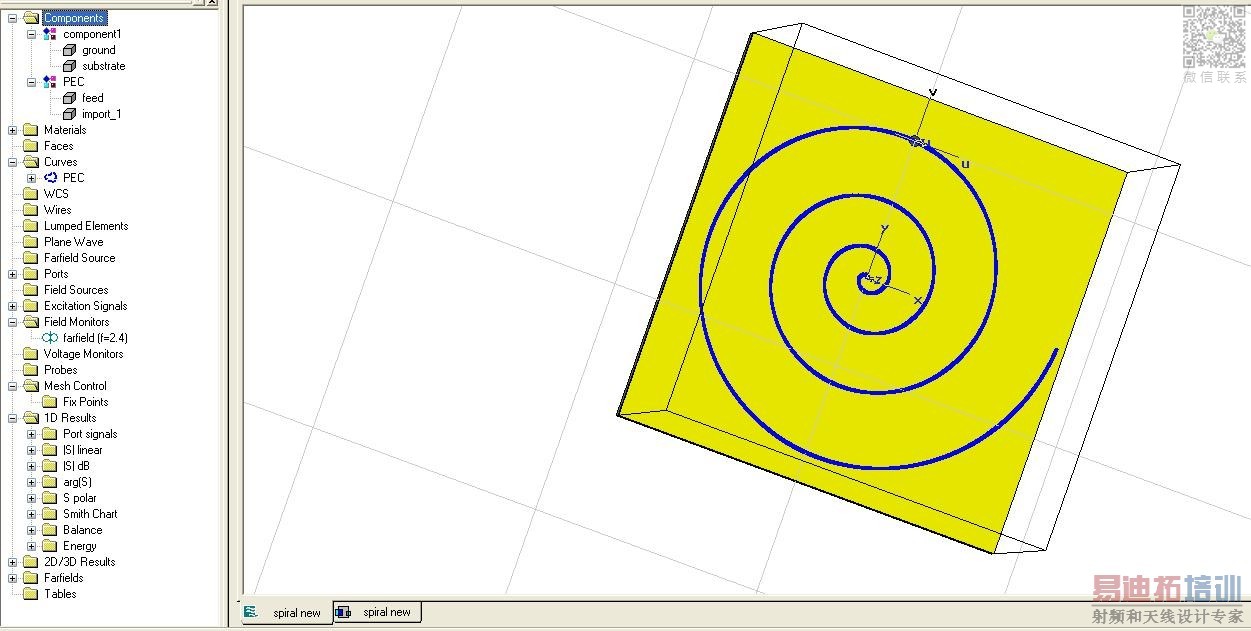Collapse the PEC component under Components
Screen dimensions: 1251x631
tap(31, 82)
